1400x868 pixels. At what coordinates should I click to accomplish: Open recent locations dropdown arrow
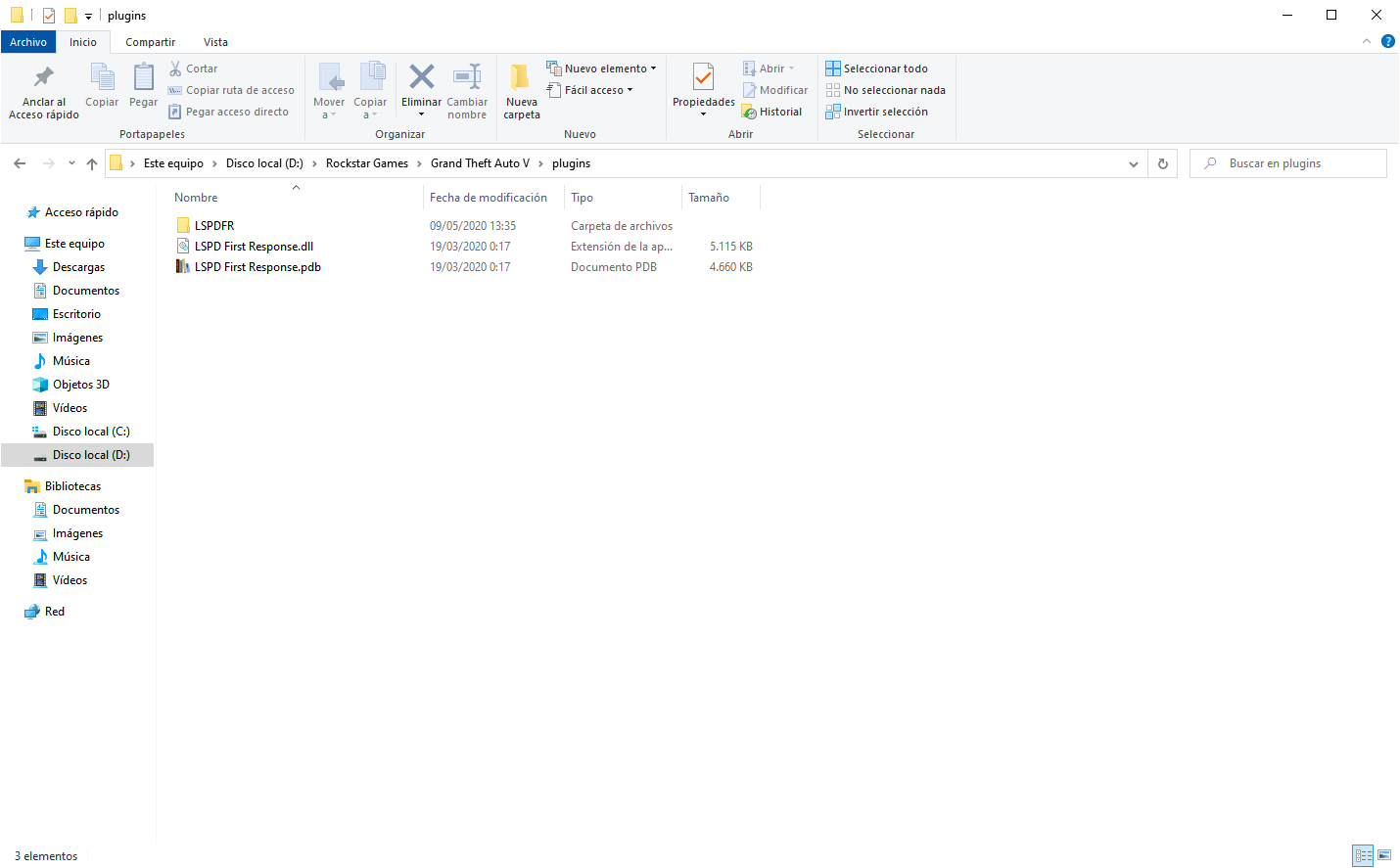[71, 163]
